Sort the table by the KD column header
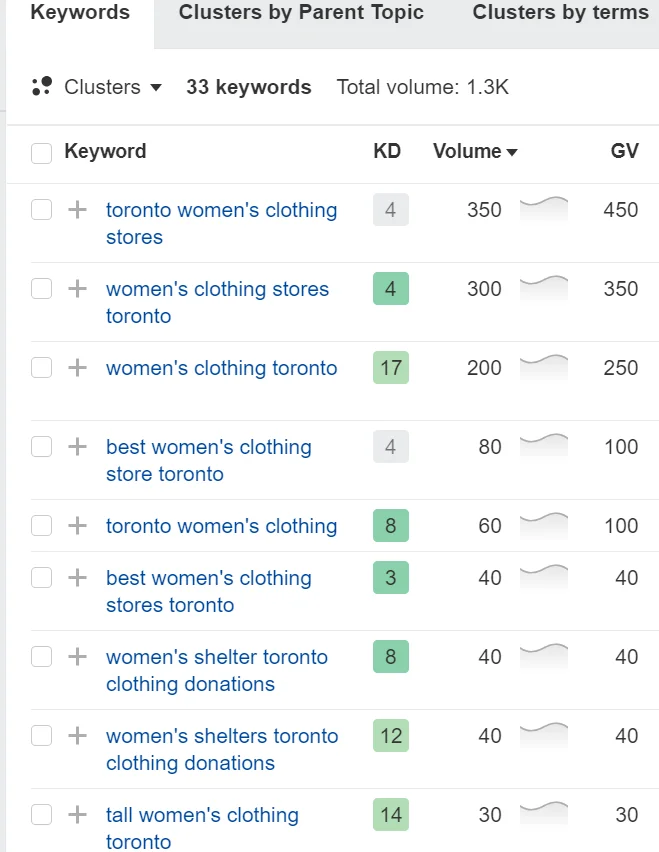Viewport: 659px width, 852px height. (387, 151)
